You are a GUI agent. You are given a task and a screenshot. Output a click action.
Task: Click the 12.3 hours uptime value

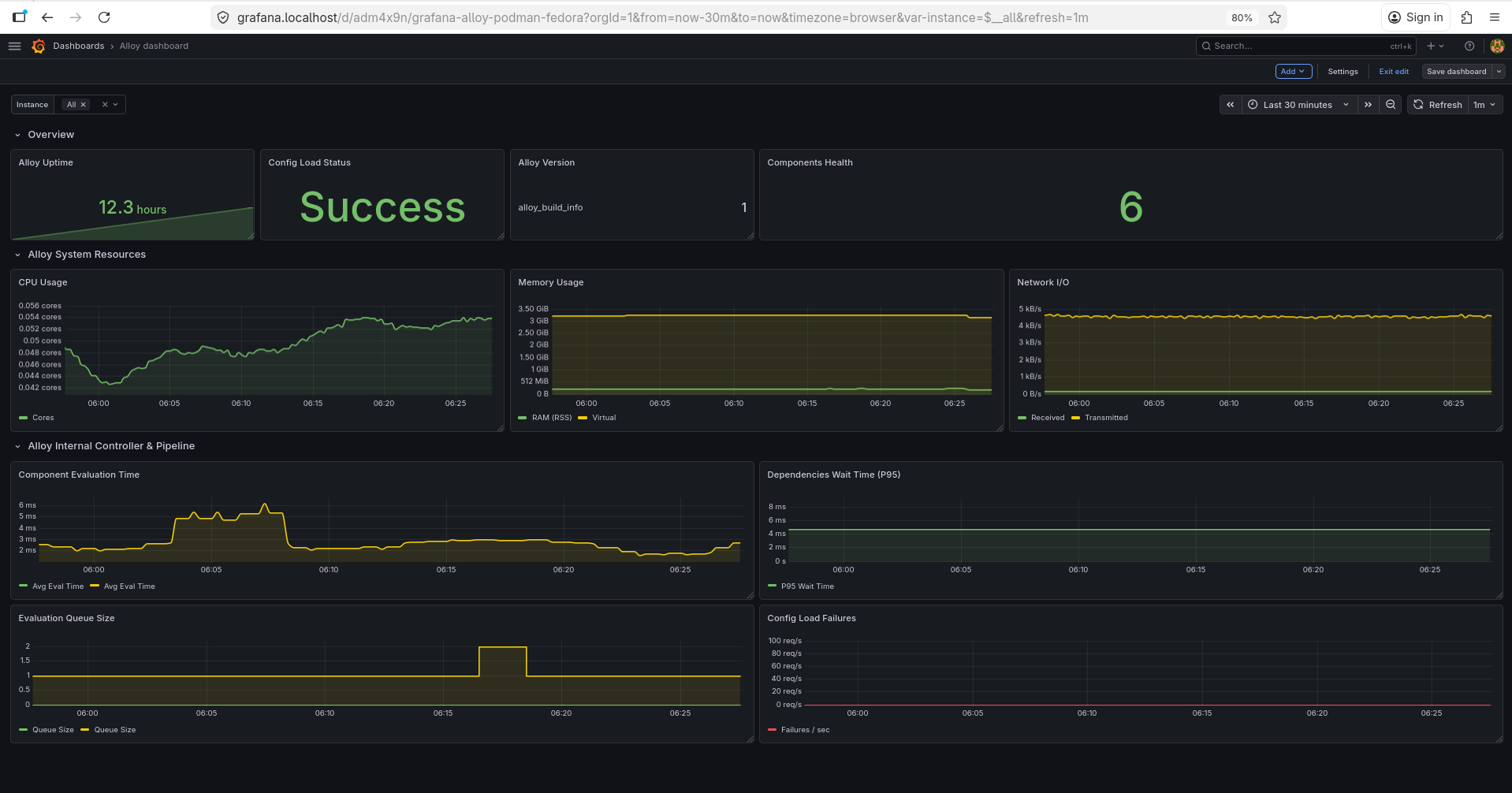pos(132,207)
